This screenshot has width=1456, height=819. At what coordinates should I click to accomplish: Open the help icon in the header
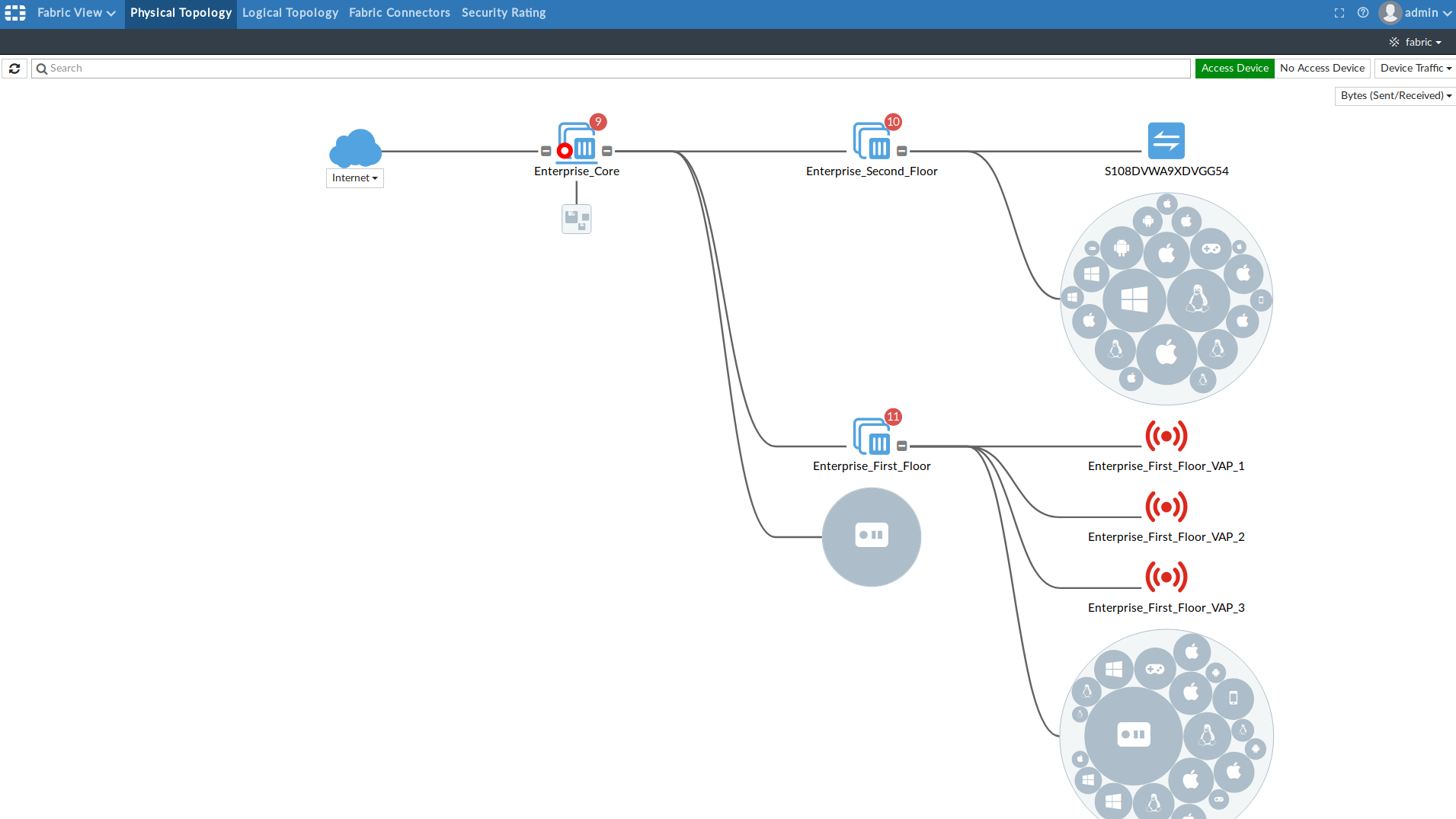point(1363,13)
